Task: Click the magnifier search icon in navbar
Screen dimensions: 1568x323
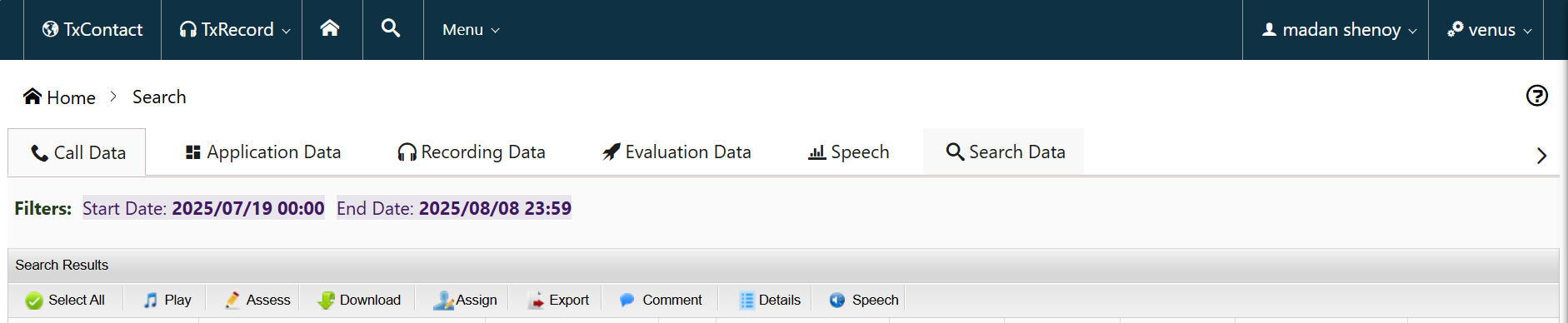Action: (x=391, y=28)
